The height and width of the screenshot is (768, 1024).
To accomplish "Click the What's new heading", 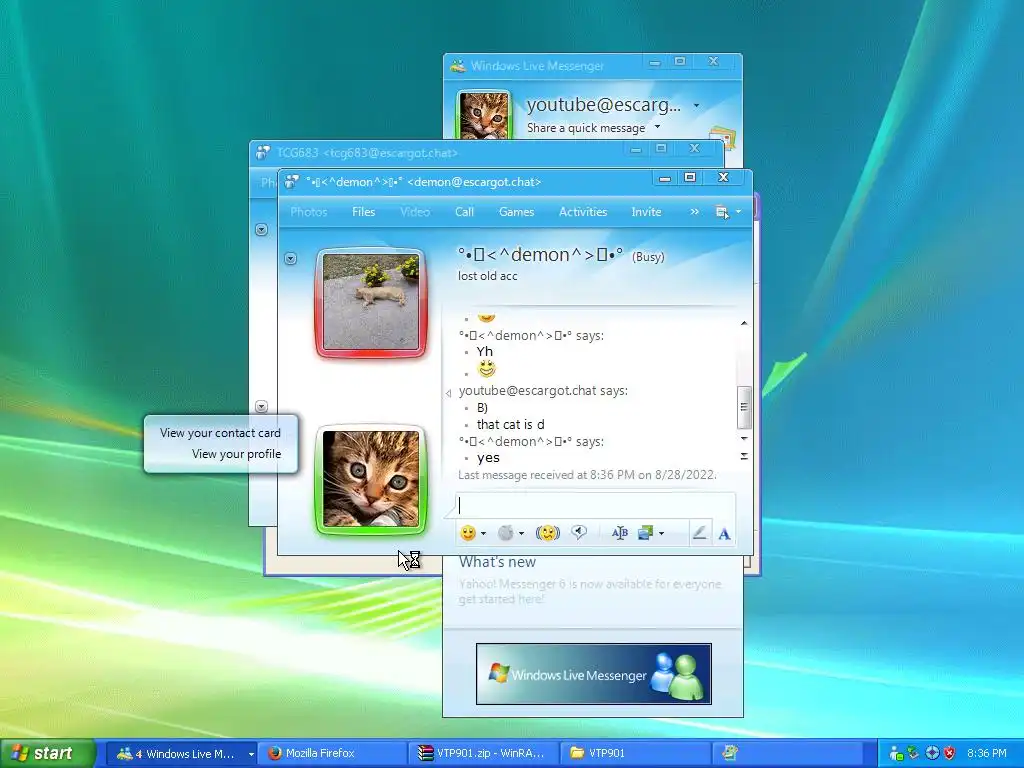I will tap(497, 562).
